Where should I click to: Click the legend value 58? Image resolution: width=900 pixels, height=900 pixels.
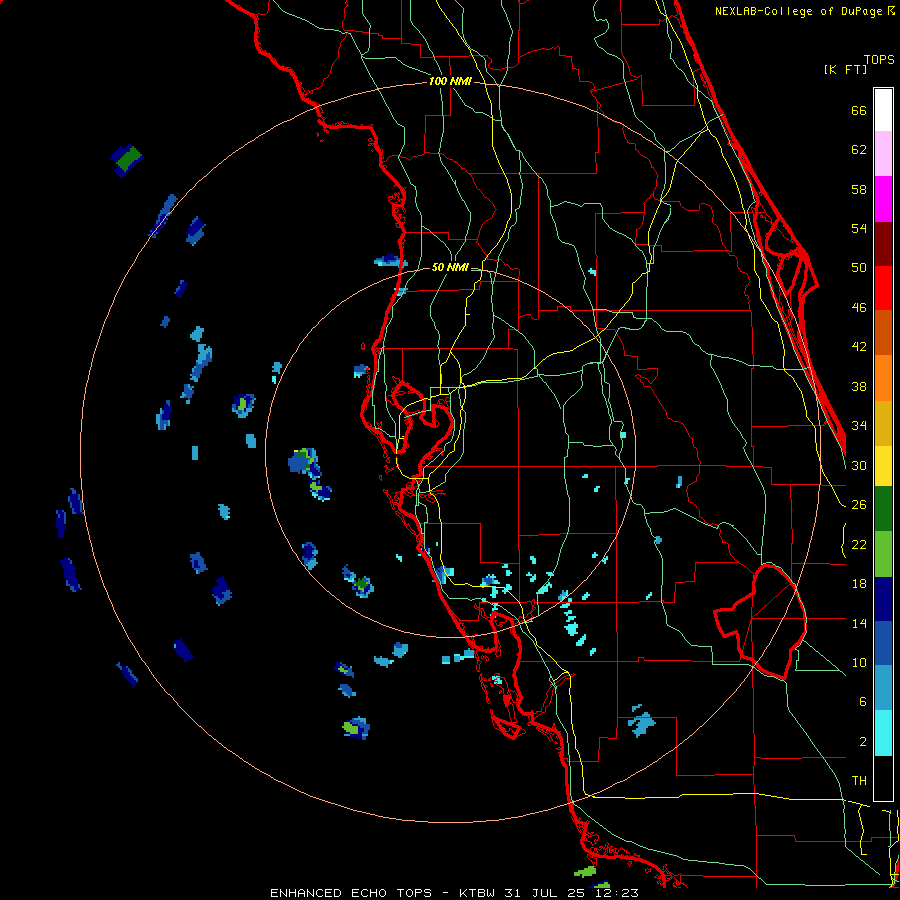click(x=859, y=189)
